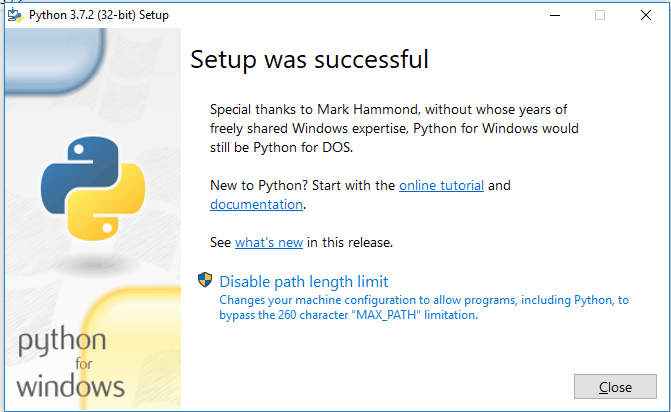Click the Python logo in the sidebar
The image size is (671, 412).
coord(93,192)
